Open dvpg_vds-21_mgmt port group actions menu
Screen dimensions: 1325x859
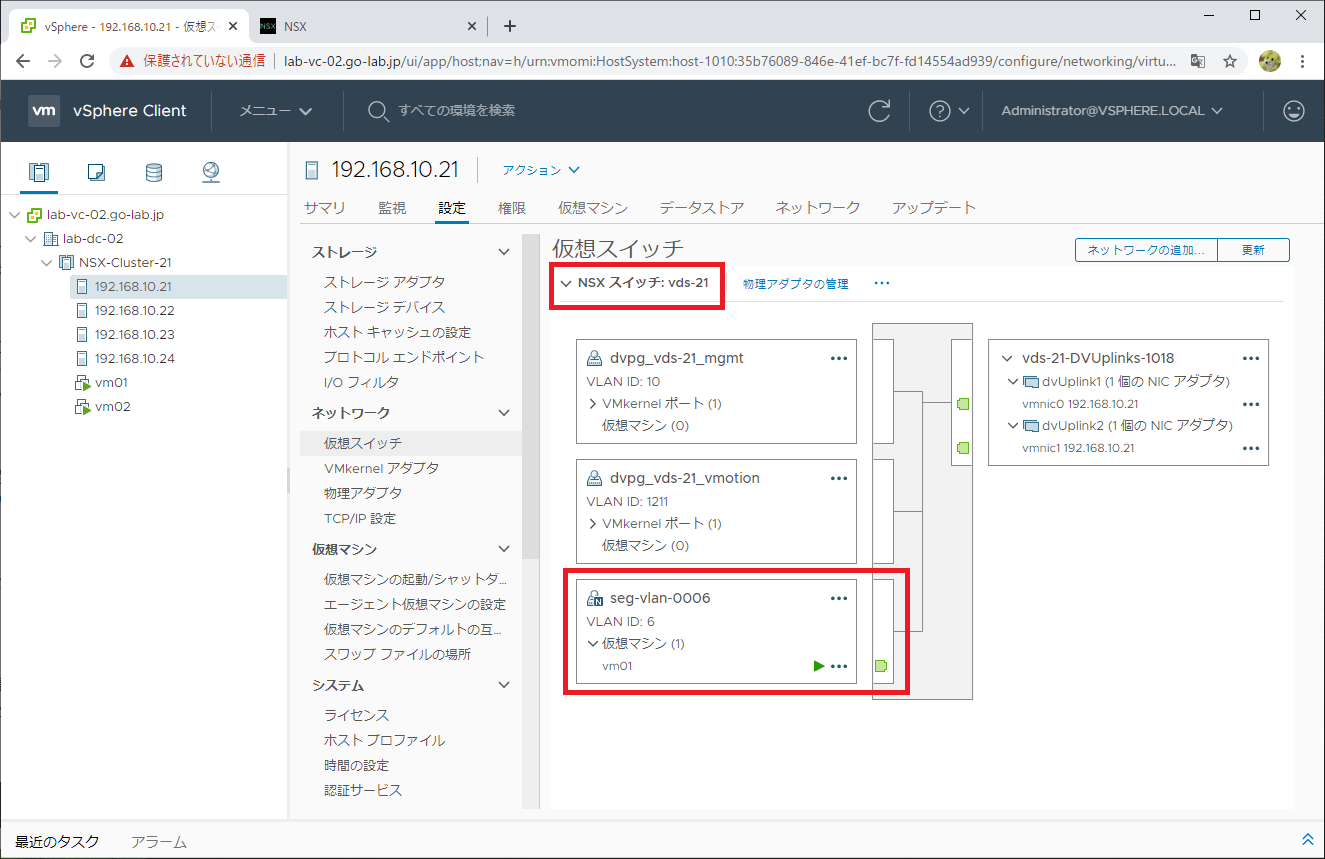[x=839, y=358]
